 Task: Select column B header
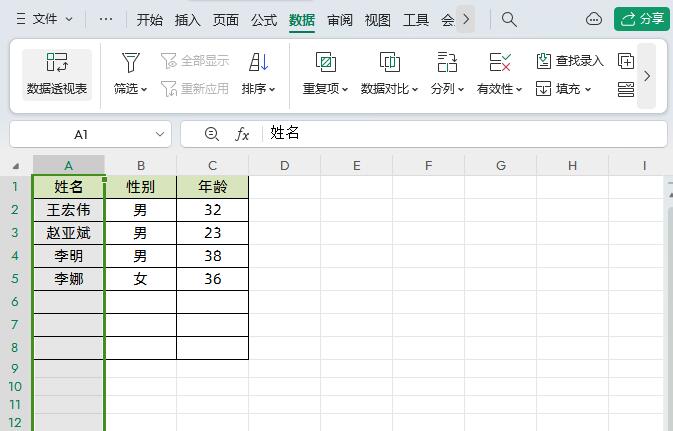(x=141, y=165)
